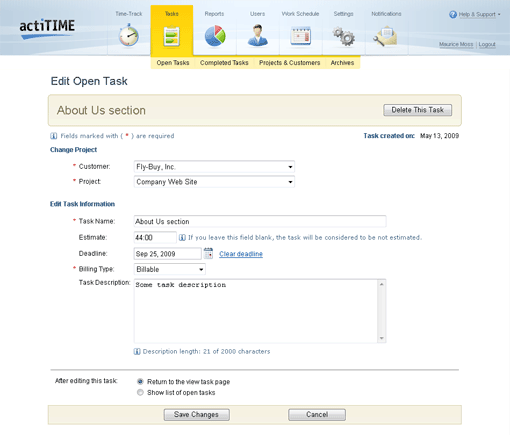Expand the Project dropdown
The height and width of the screenshot is (435, 510).
pos(214,182)
